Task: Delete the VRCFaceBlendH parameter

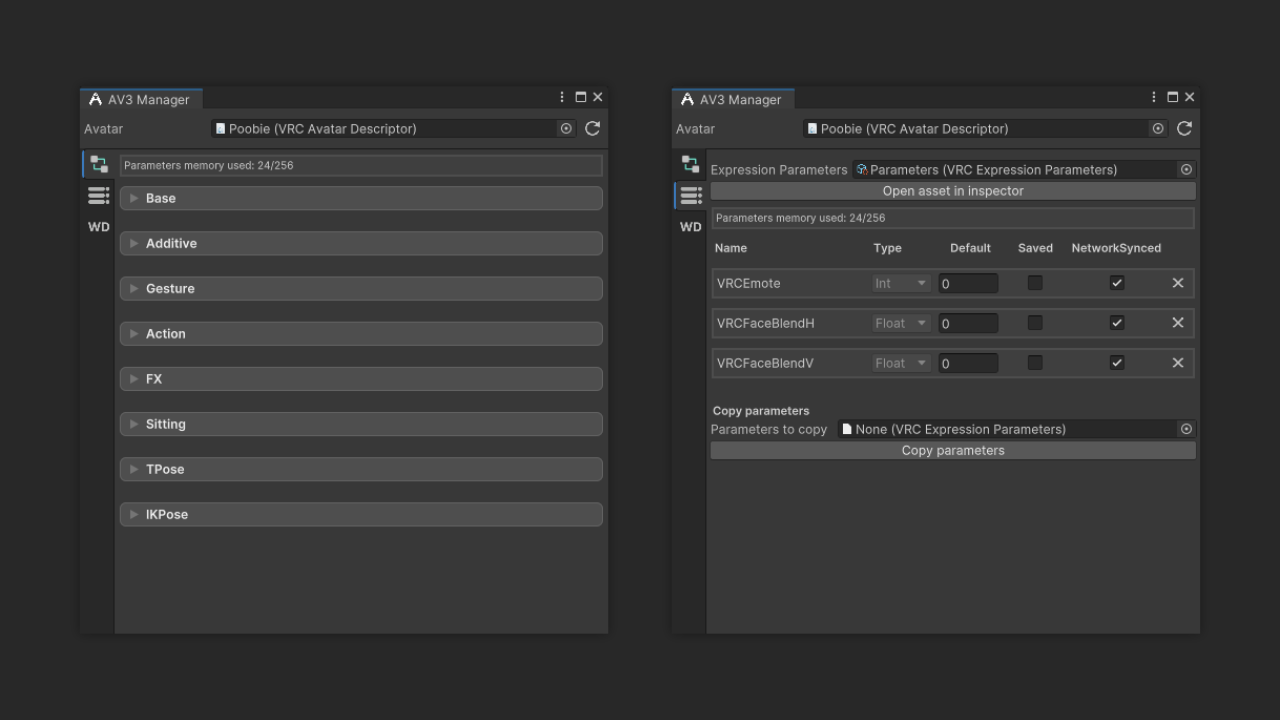Action: 1177,323
